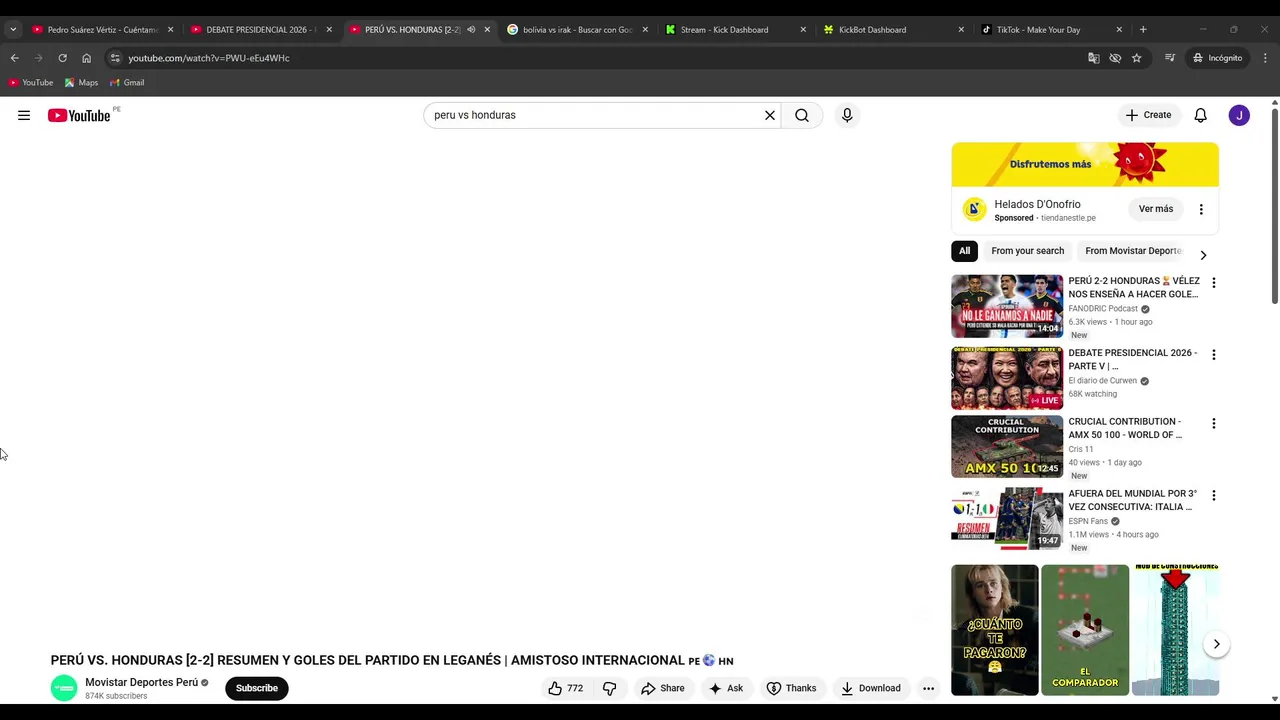Open the media control icon in toolbar
The width and height of the screenshot is (1280, 720).
click(1170, 58)
